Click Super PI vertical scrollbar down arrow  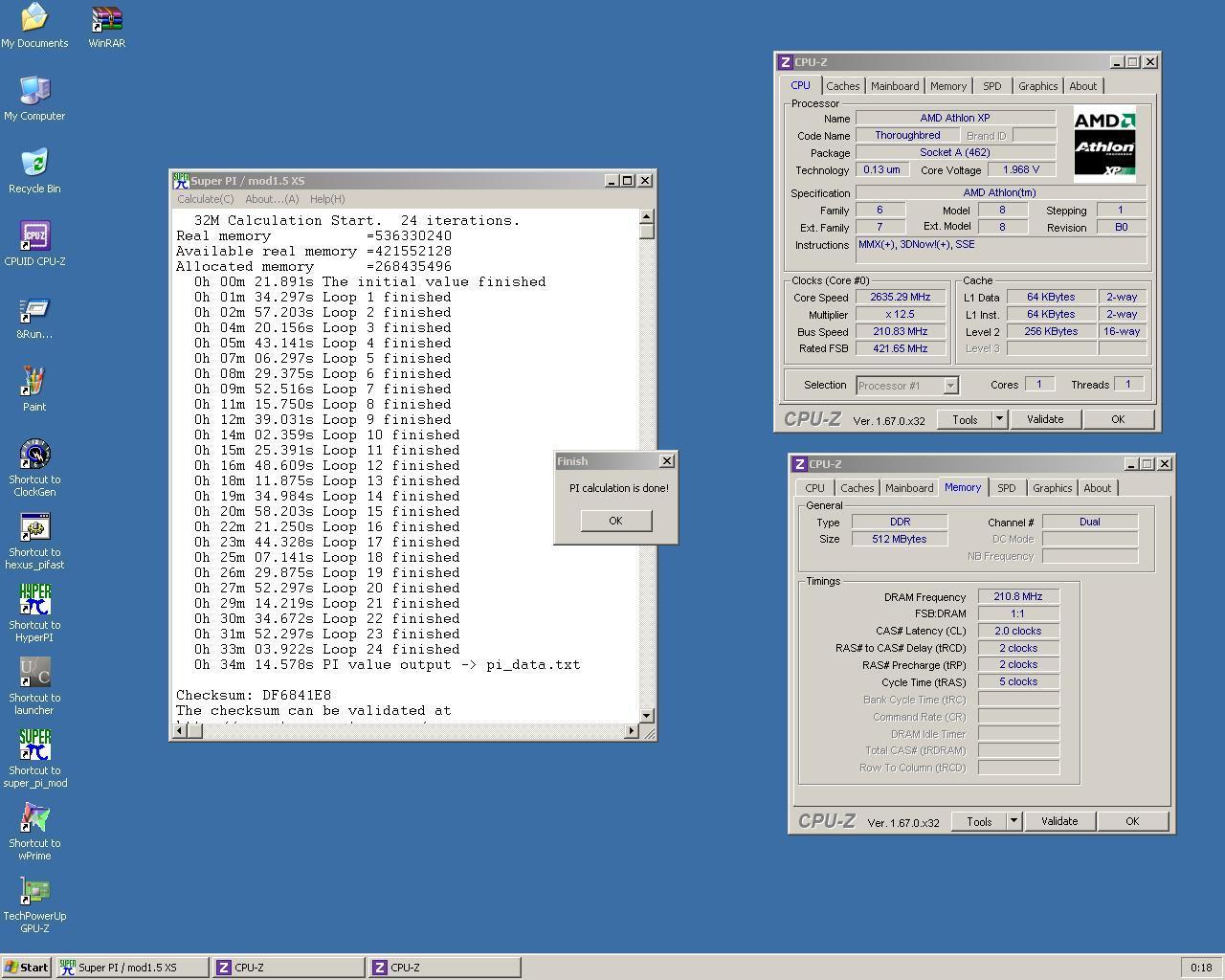646,715
